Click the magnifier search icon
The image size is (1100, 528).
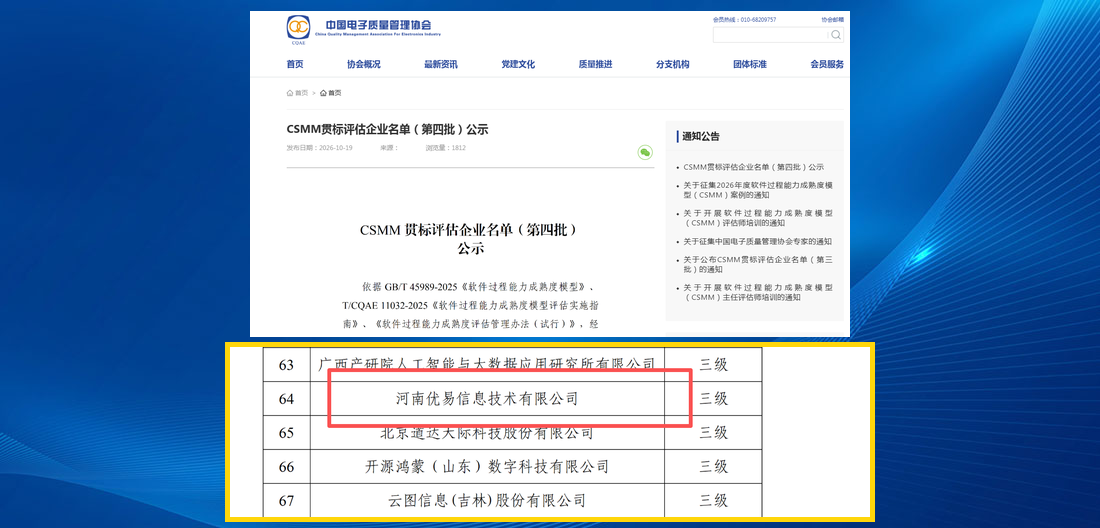click(x=836, y=35)
